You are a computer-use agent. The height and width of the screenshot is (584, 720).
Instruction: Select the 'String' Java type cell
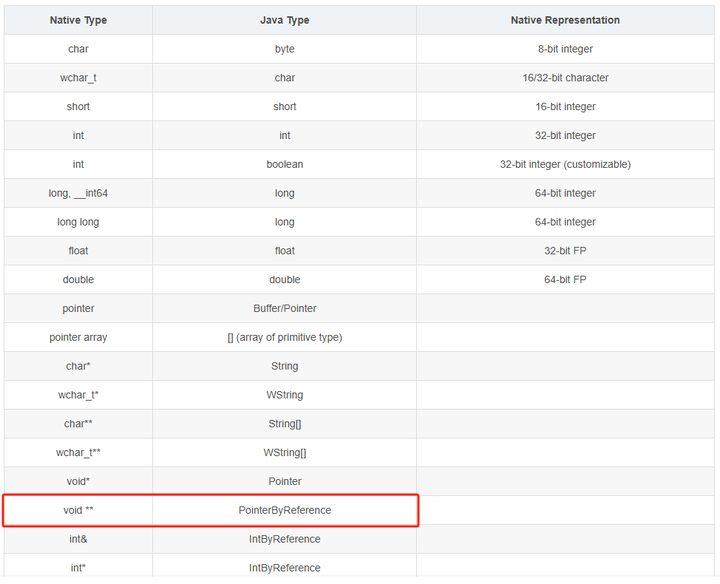[x=284, y=366]
